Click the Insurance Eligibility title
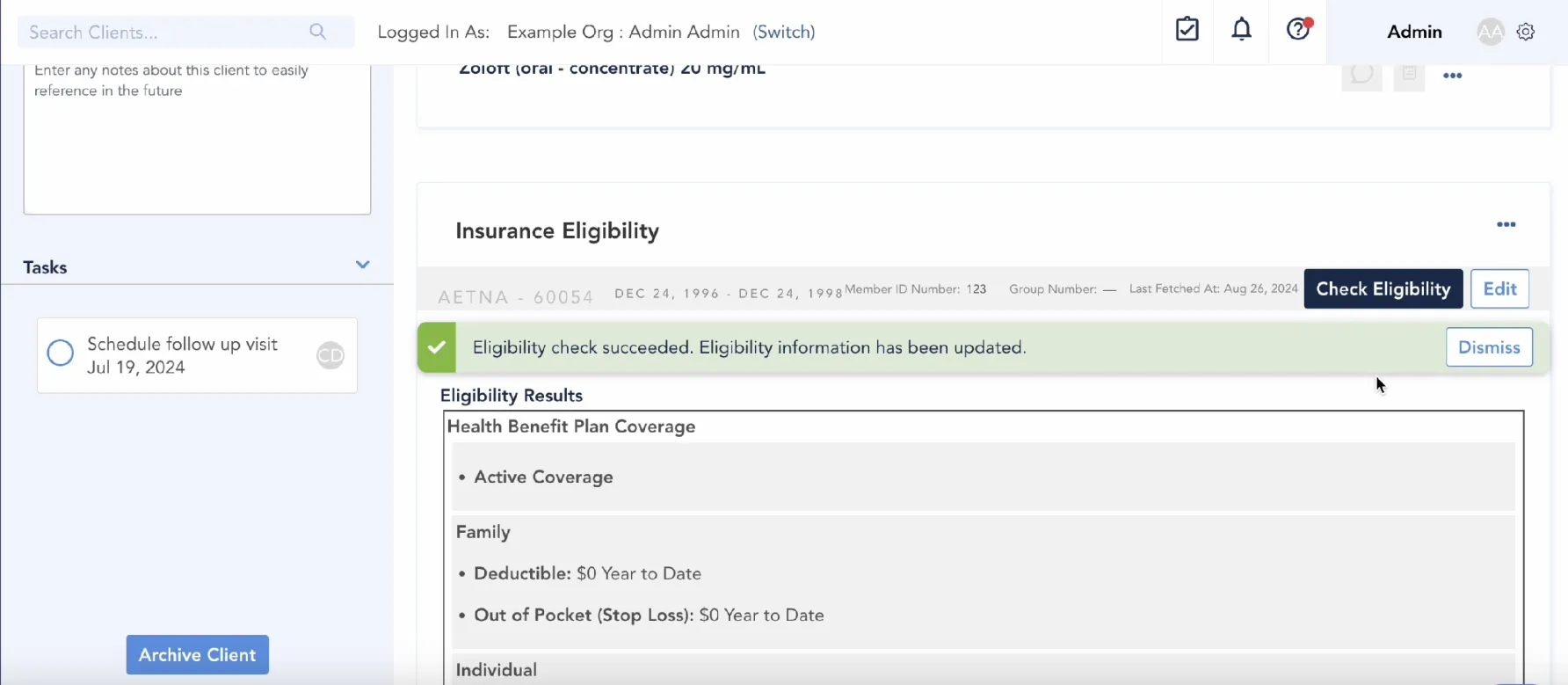 557,231
